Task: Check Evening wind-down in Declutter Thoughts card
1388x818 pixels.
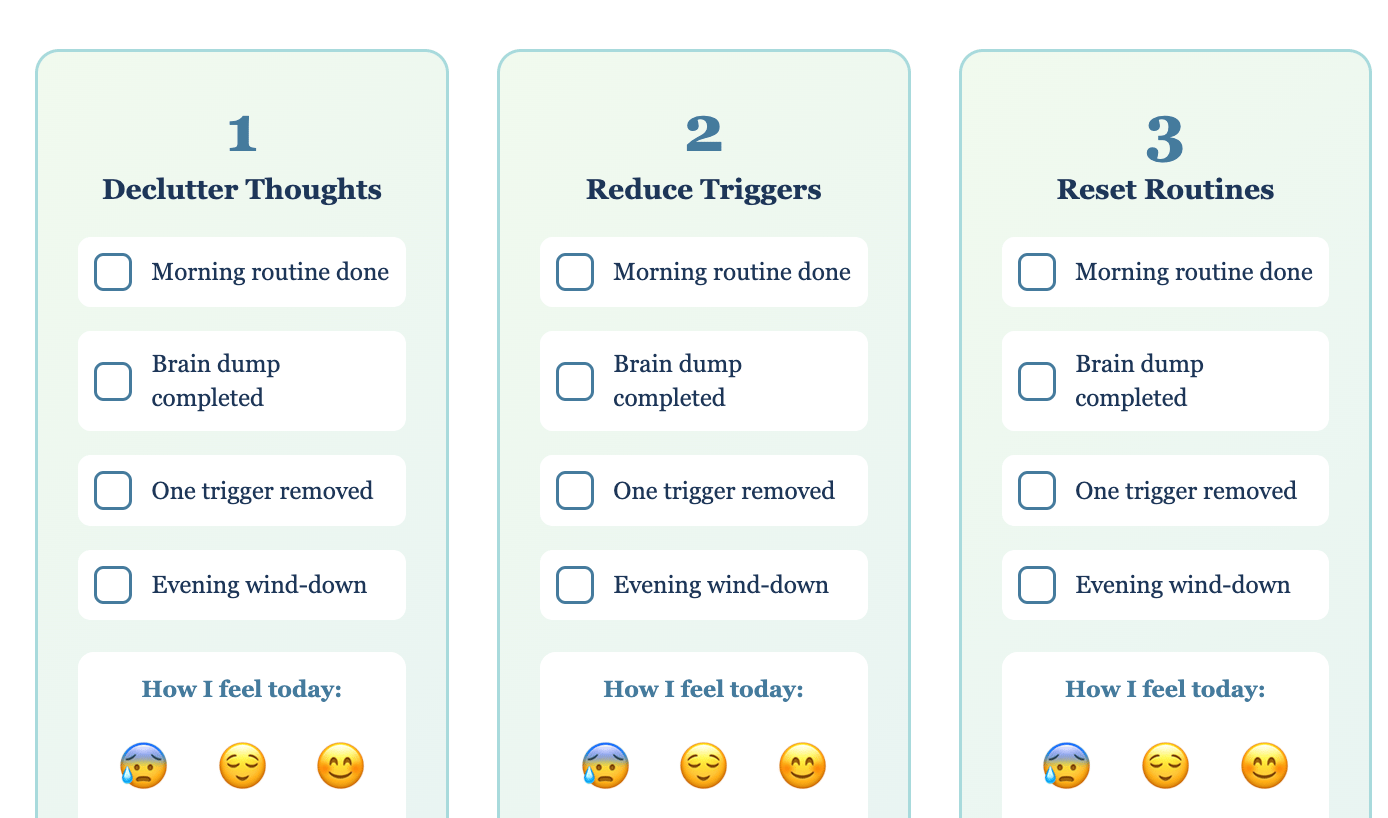Action: pos(113,585)
